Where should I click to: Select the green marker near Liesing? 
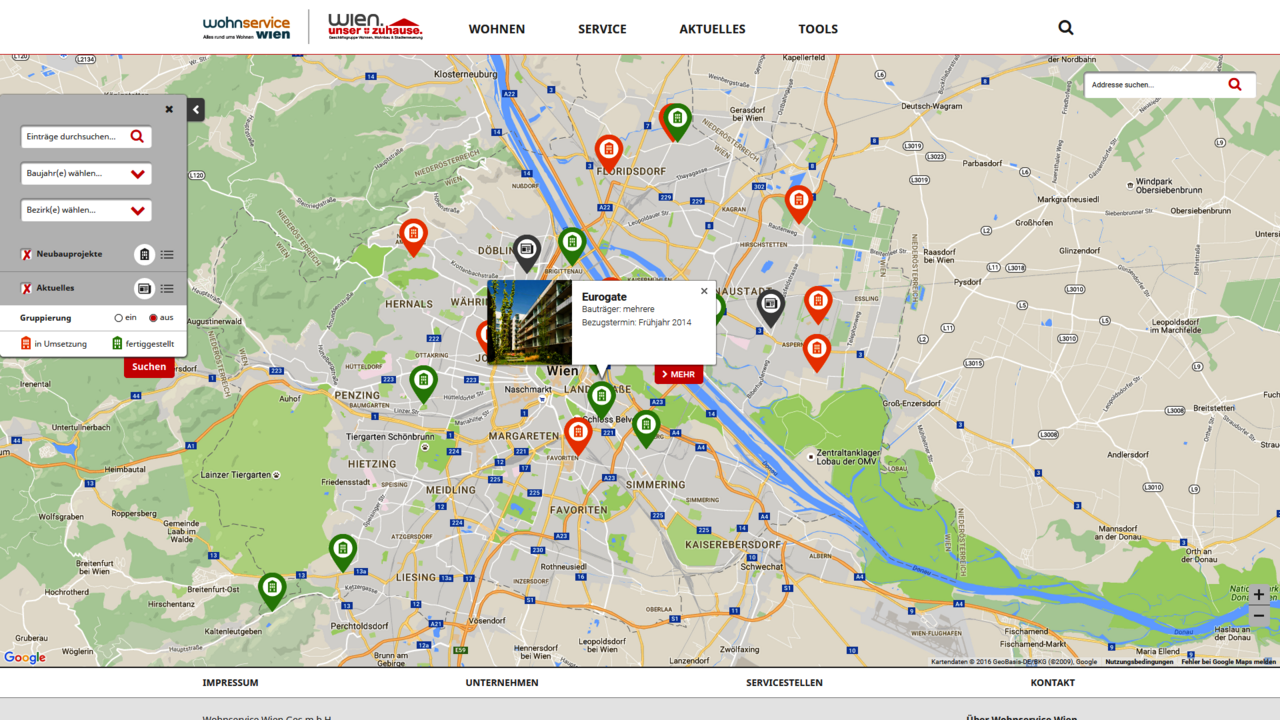pos(343,553)
